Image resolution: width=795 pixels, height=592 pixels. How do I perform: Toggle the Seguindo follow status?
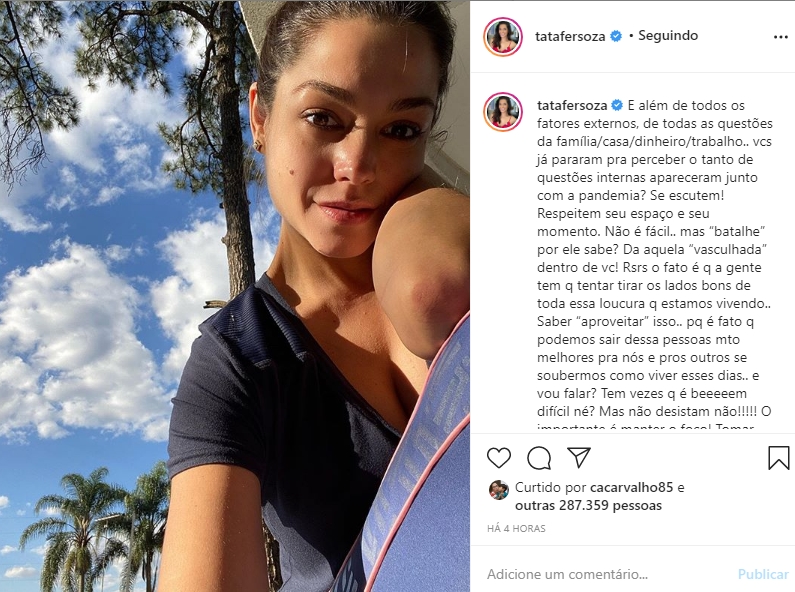click(x=668, y=35)
